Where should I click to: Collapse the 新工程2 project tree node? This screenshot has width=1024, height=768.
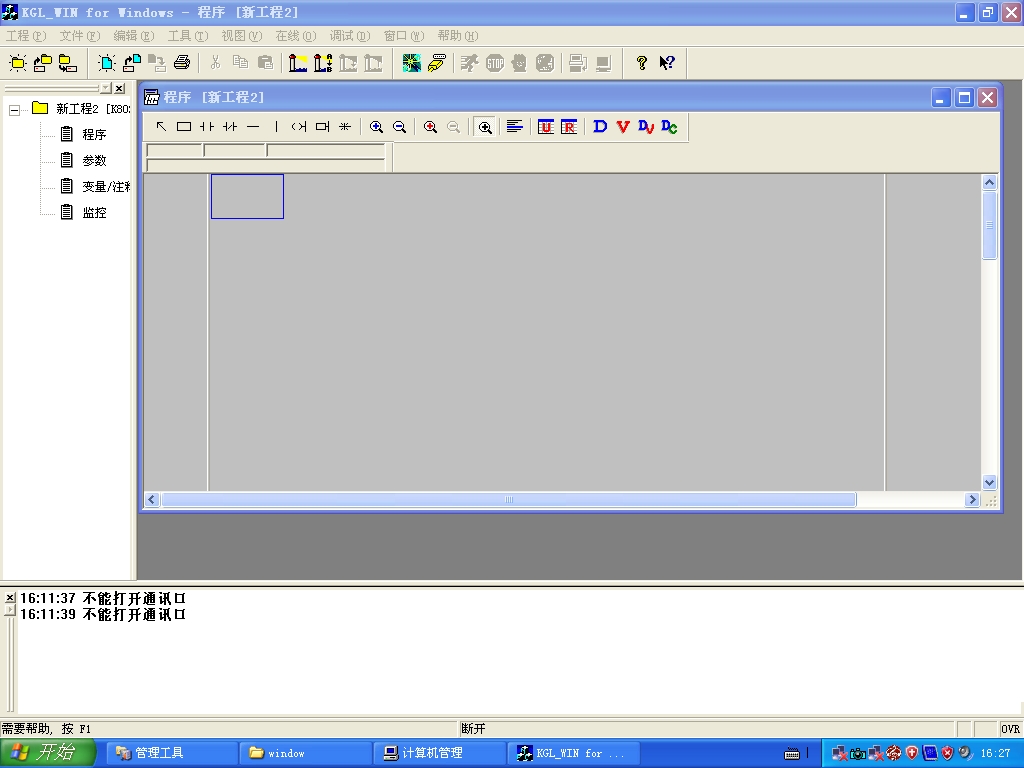[x=14, y=110]
